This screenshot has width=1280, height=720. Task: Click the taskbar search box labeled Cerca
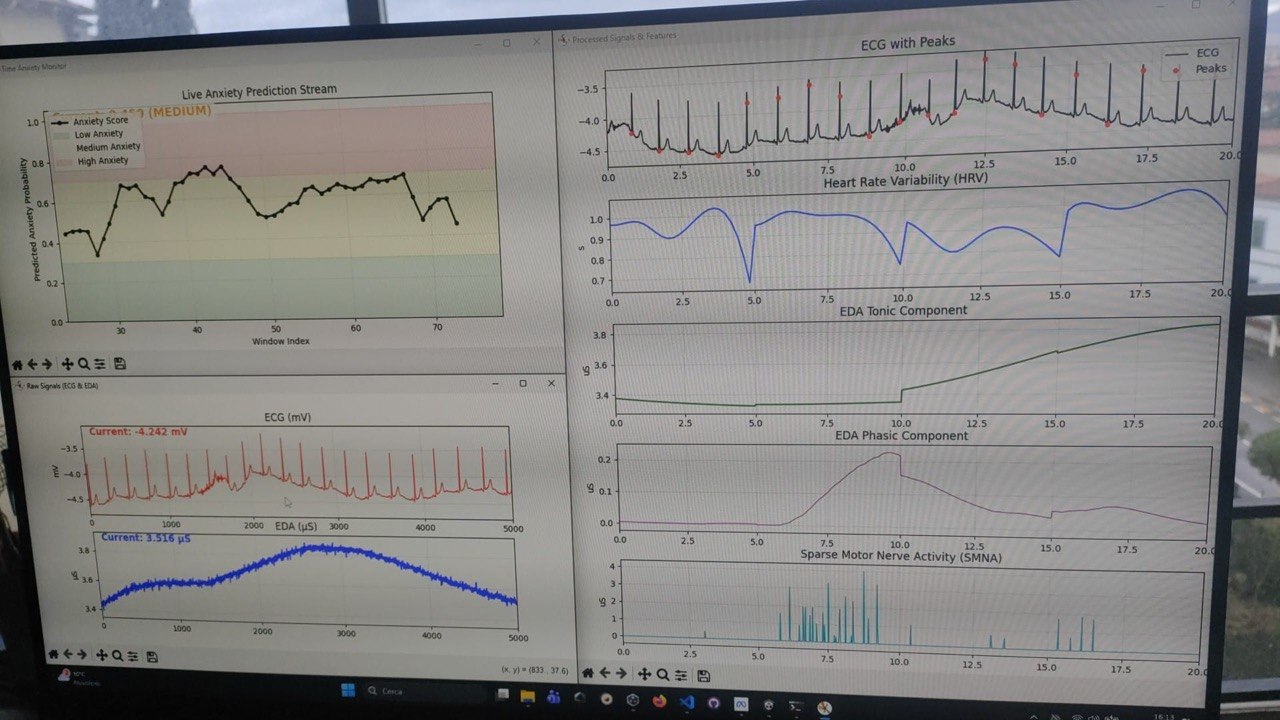(425, 692)
